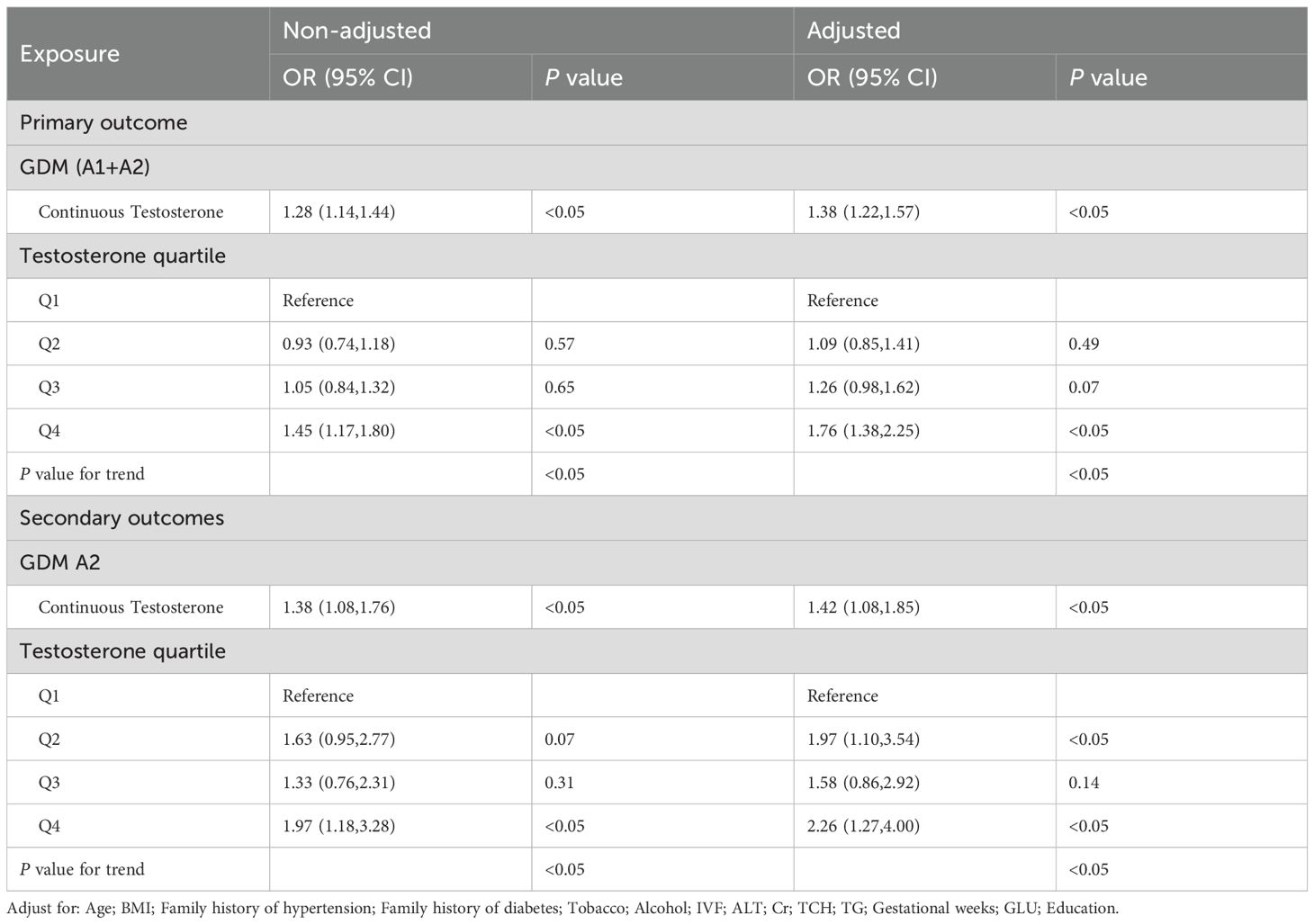Click the footnote starting with Adjust for
This screenshot has height=924, width=1314.
(x=562, y=908)
